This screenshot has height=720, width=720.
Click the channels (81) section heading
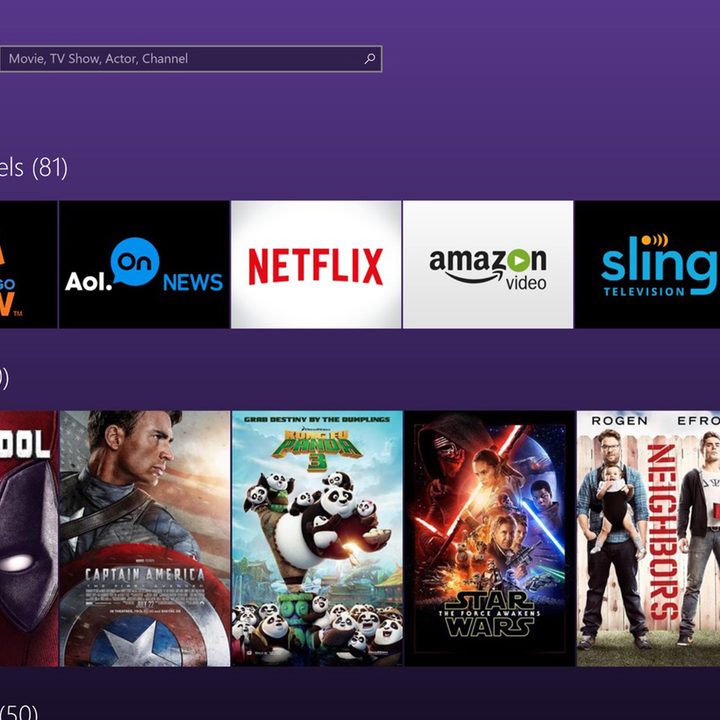(x=34, y=168)
